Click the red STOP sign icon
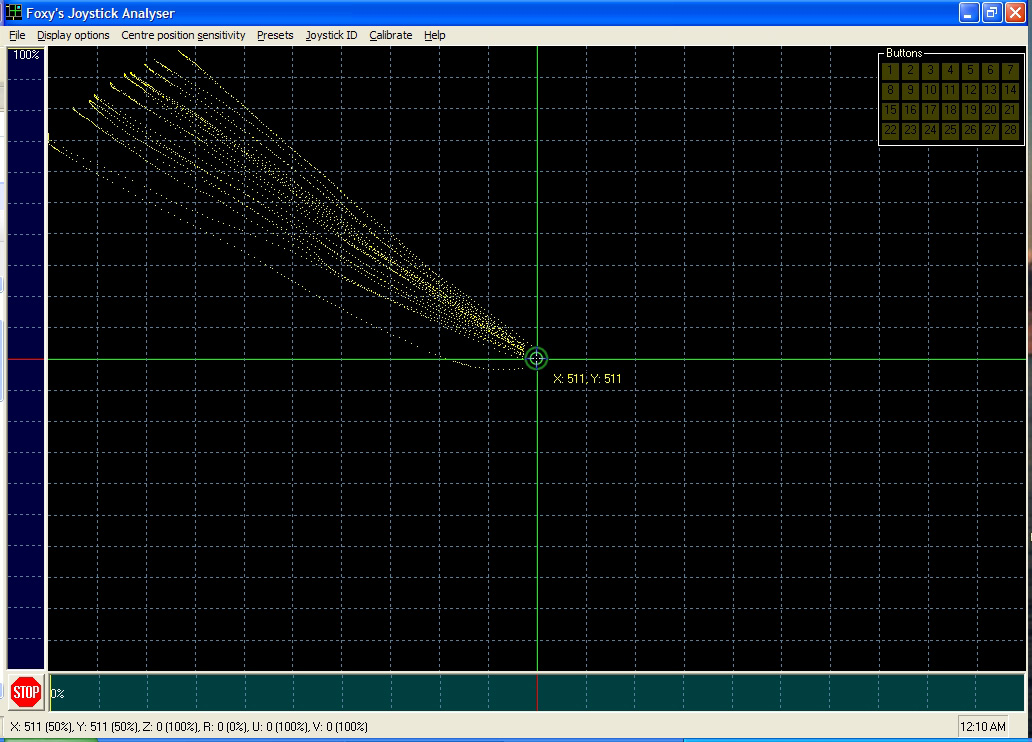1032x742 pixels. point(26,692)
